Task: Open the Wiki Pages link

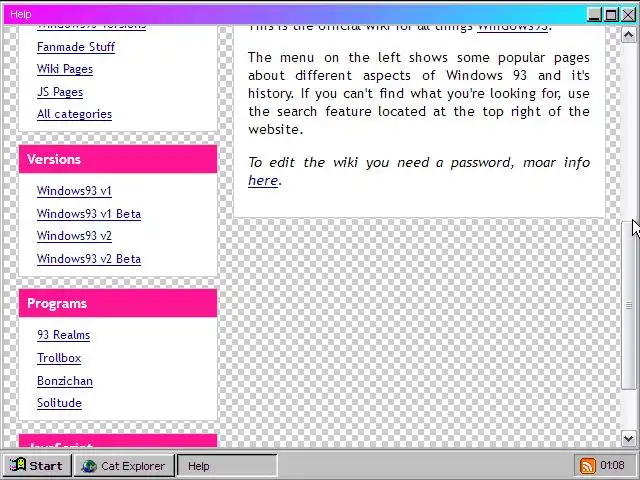Action: (x=65, y=69)
